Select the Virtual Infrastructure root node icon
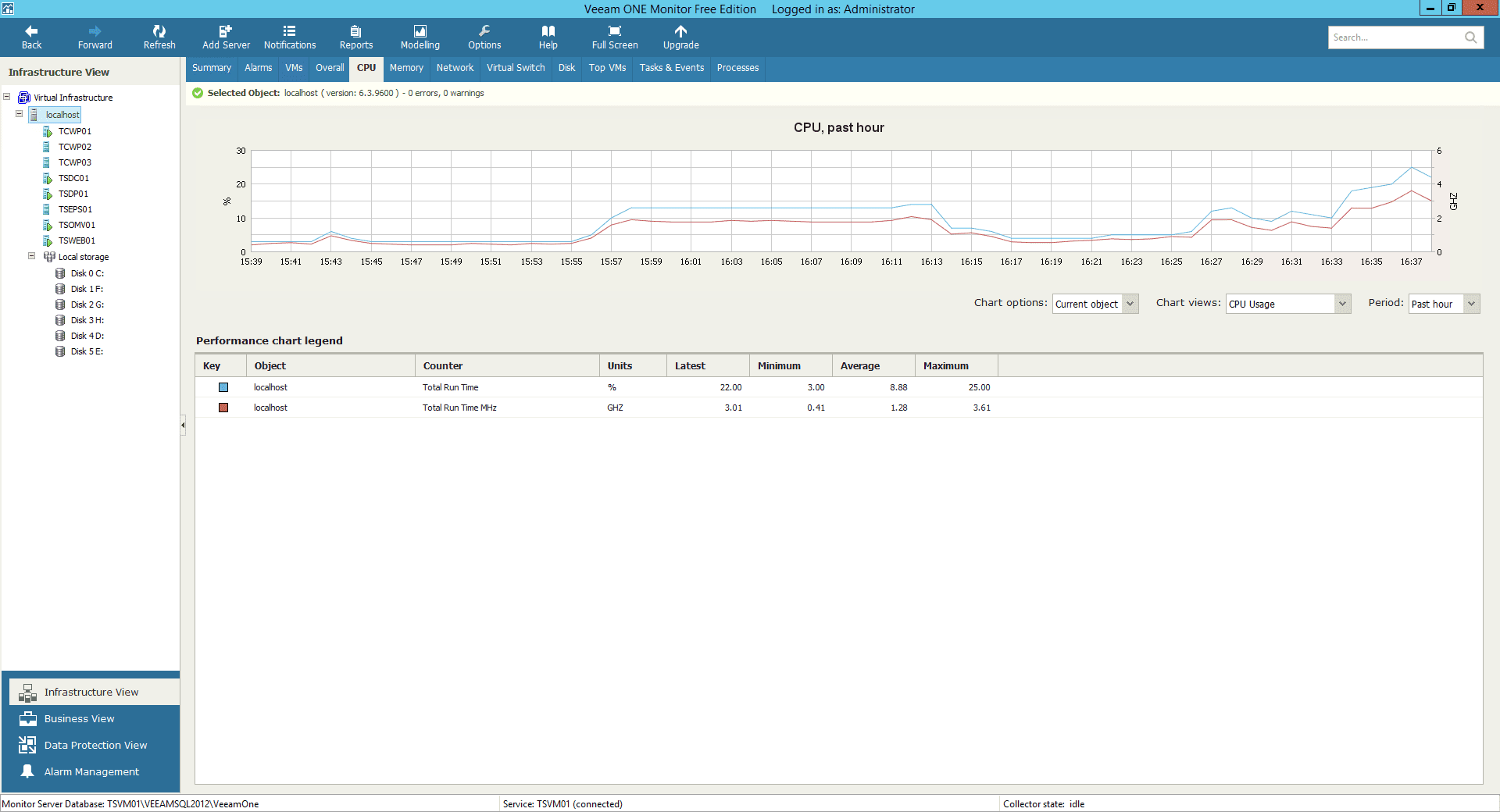 (24, 98)
